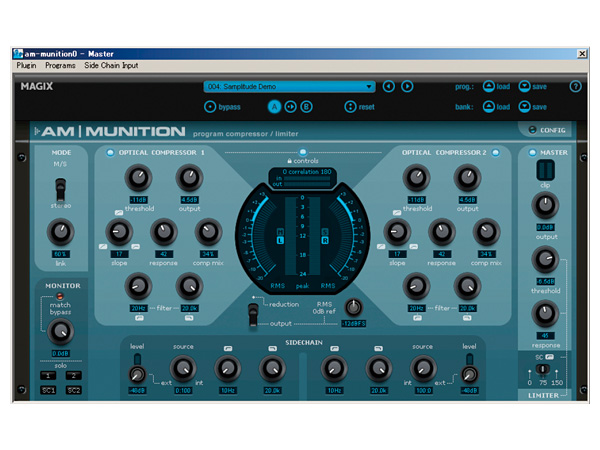The height and width of the screenshot is (450, 600).
Task: Solo sidechain SC1
Action: pos(48,390)
